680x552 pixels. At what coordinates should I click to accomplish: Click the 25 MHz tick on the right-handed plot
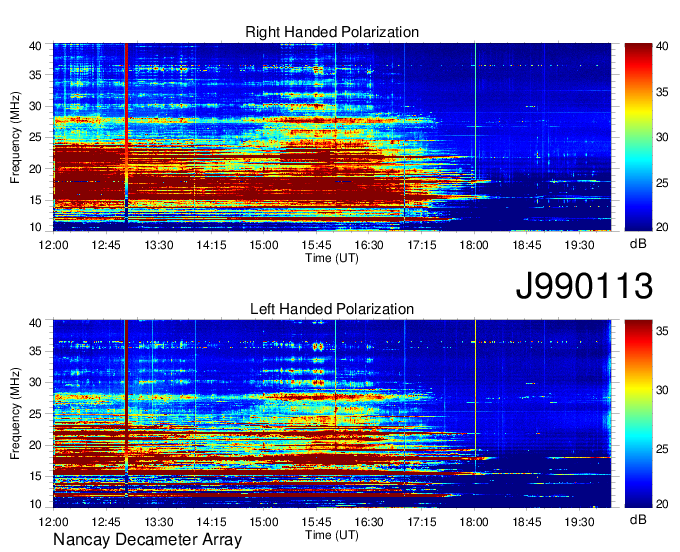point(36,137)
